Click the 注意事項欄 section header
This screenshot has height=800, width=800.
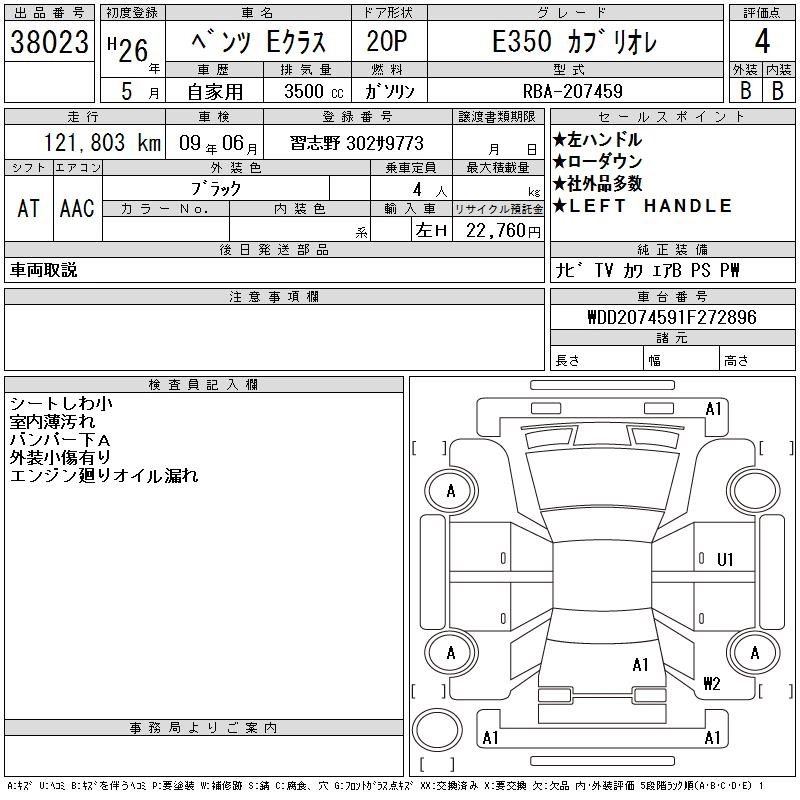(274, 297)
